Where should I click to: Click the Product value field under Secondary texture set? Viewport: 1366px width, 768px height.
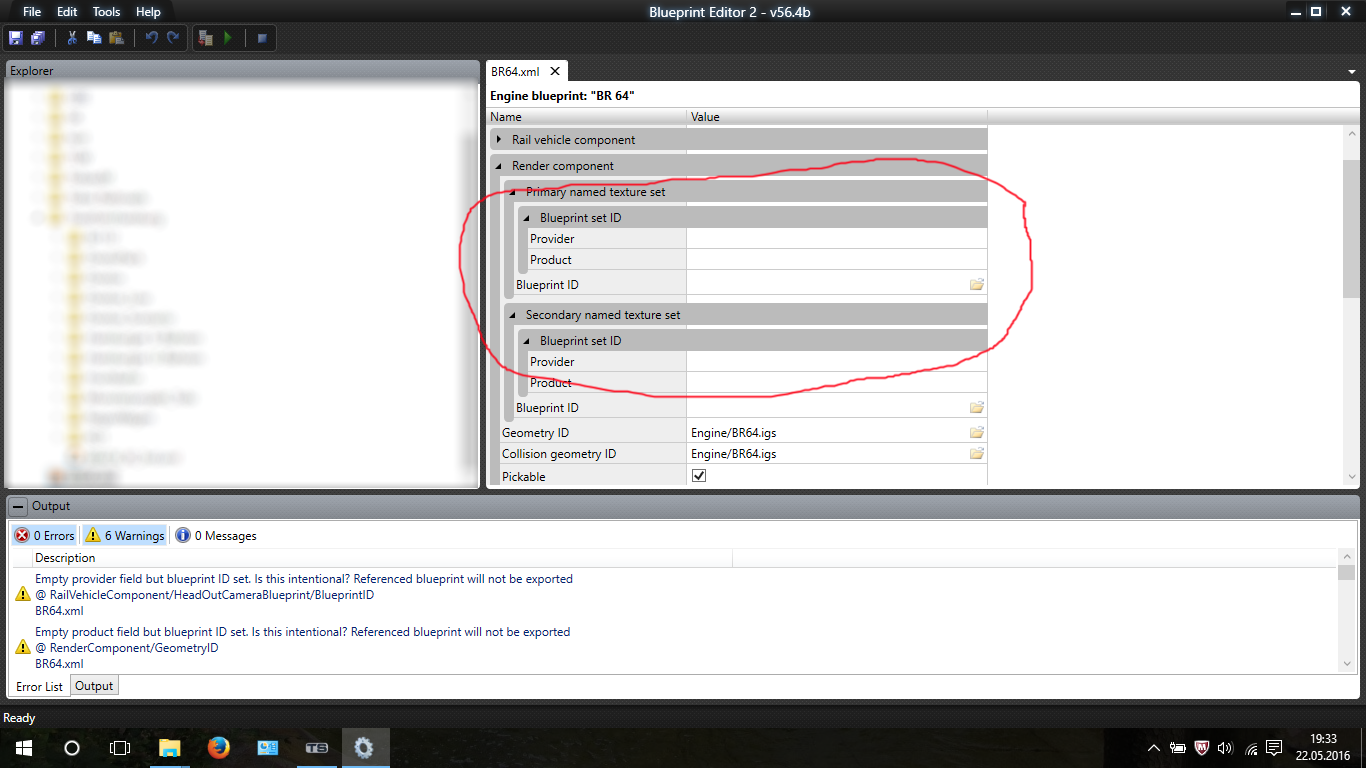[836, 383]
